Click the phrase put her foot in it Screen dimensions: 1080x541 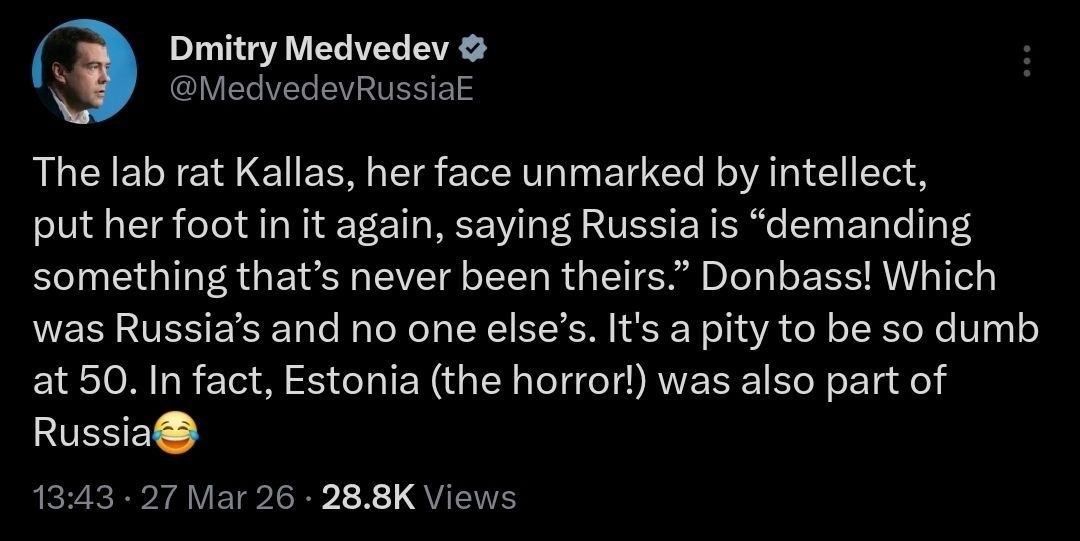191,225
